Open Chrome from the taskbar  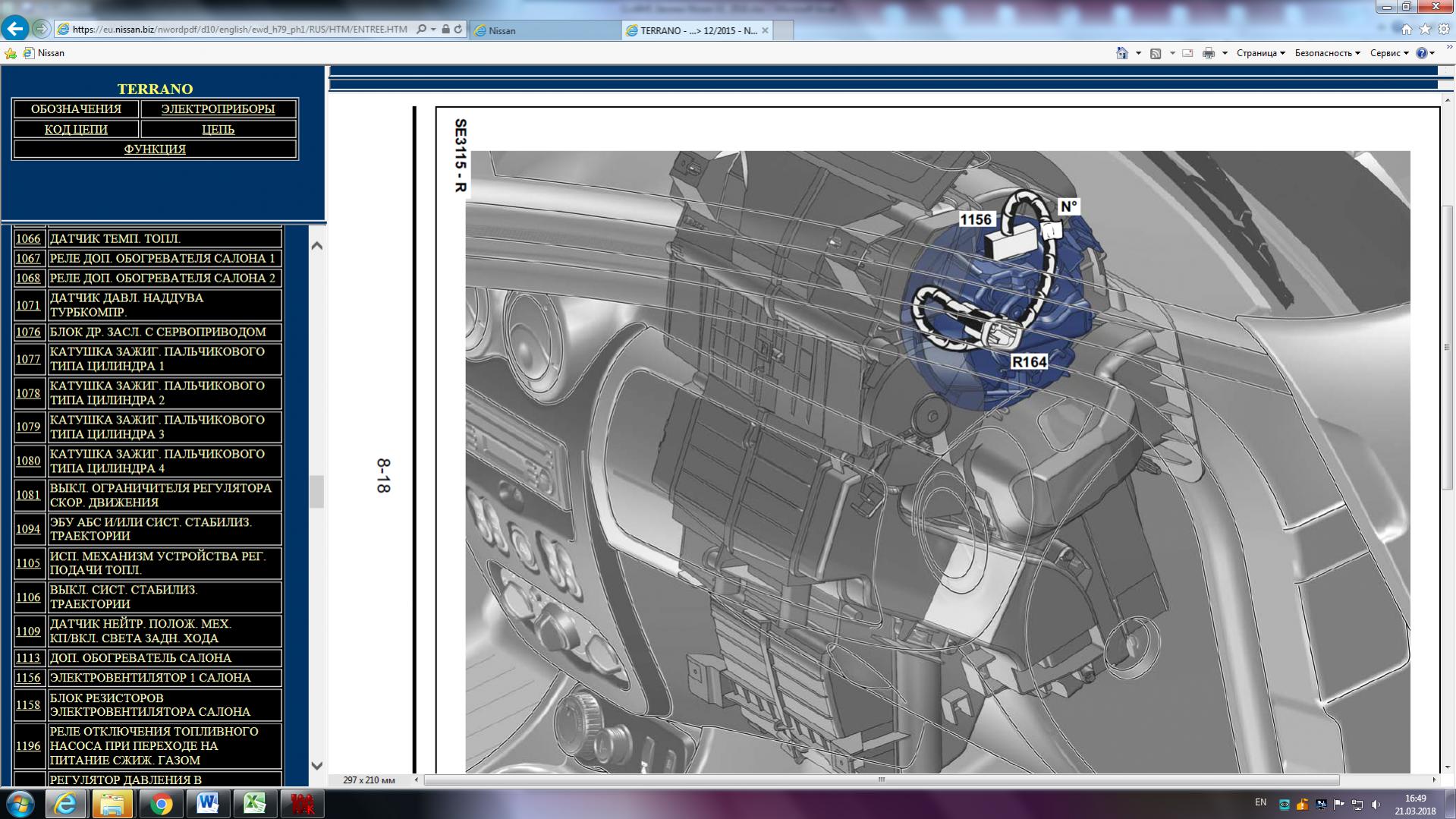point(160,804)
